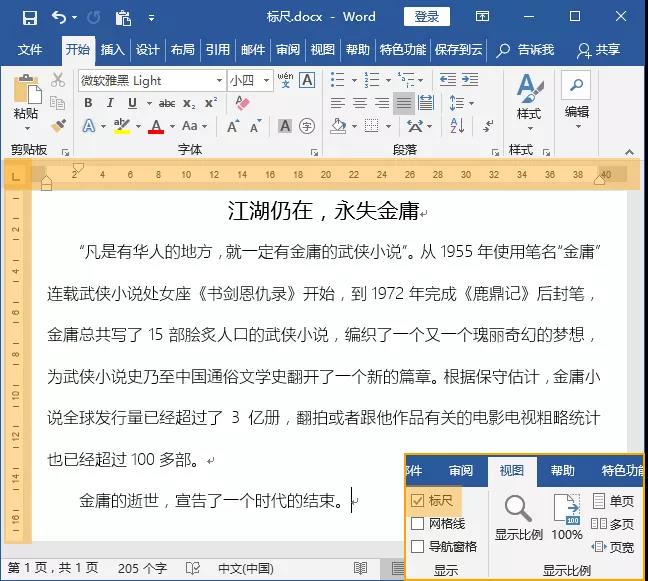Click 100% zoom button in inset

click(567, 518)
